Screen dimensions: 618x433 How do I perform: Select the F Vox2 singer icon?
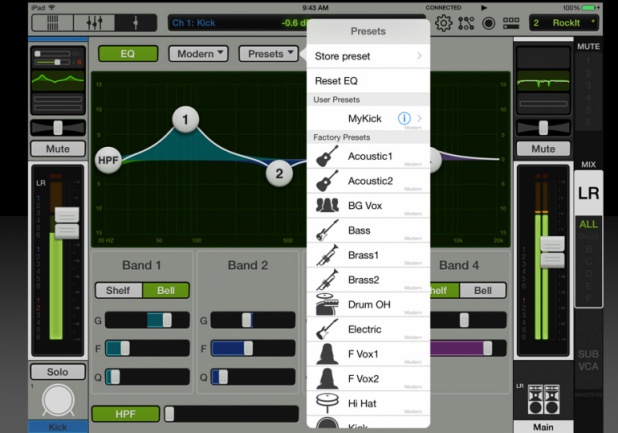point(327,379)
